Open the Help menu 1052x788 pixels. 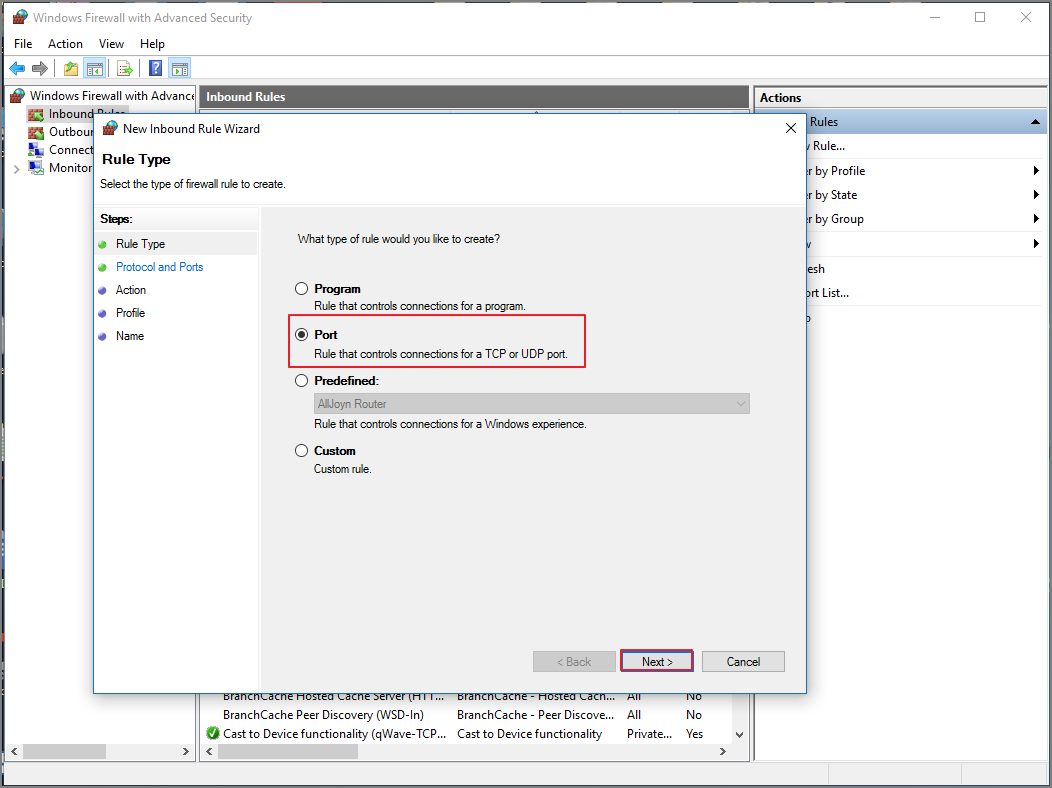152,44
